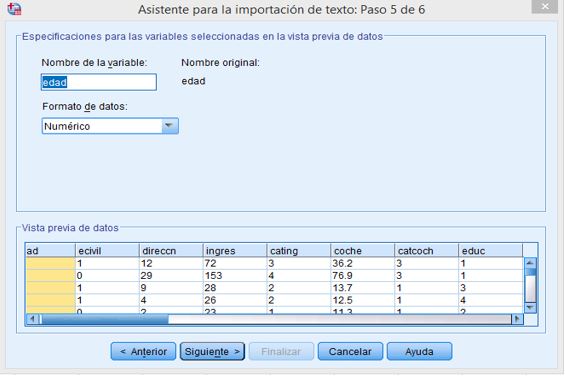Viewport: 565px width, 376px height.
Task: Click the horizontal scrollbar right arrow
Action: pos(517,319)
